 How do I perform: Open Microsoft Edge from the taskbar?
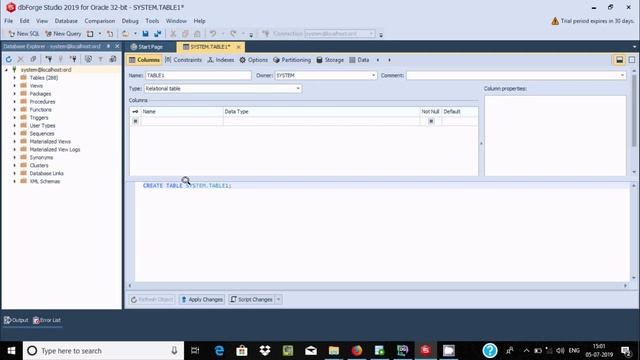pyautogui.click(x=219, y=351)
